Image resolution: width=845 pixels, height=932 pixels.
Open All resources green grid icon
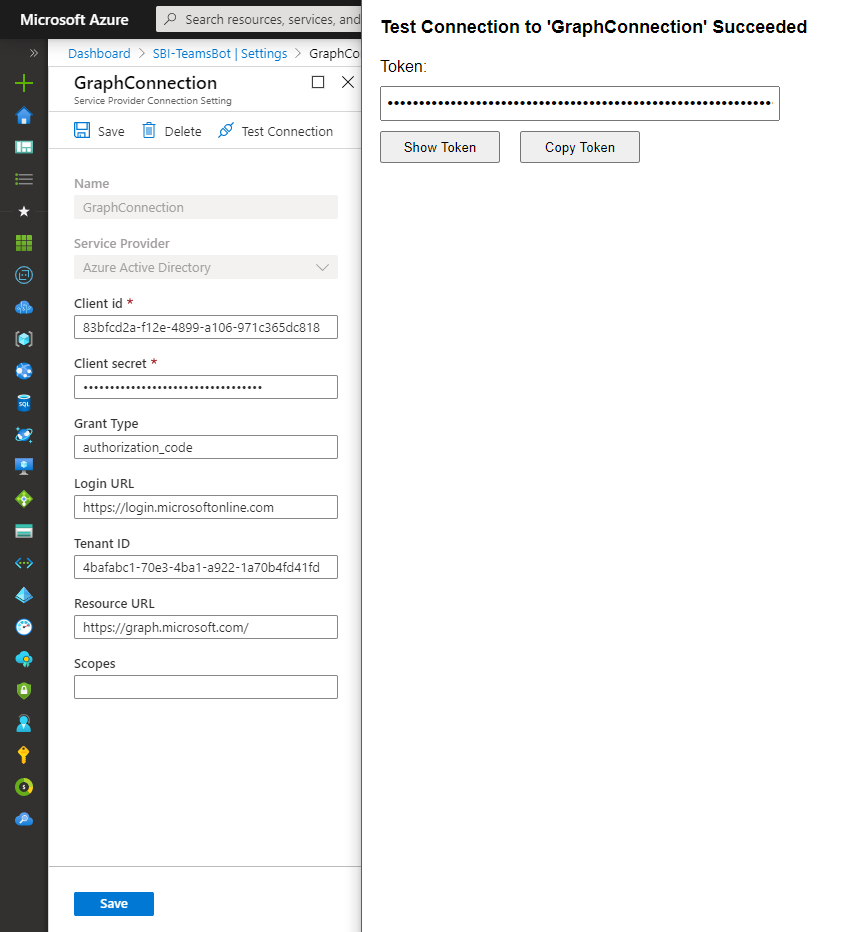[x=24, y=243]
